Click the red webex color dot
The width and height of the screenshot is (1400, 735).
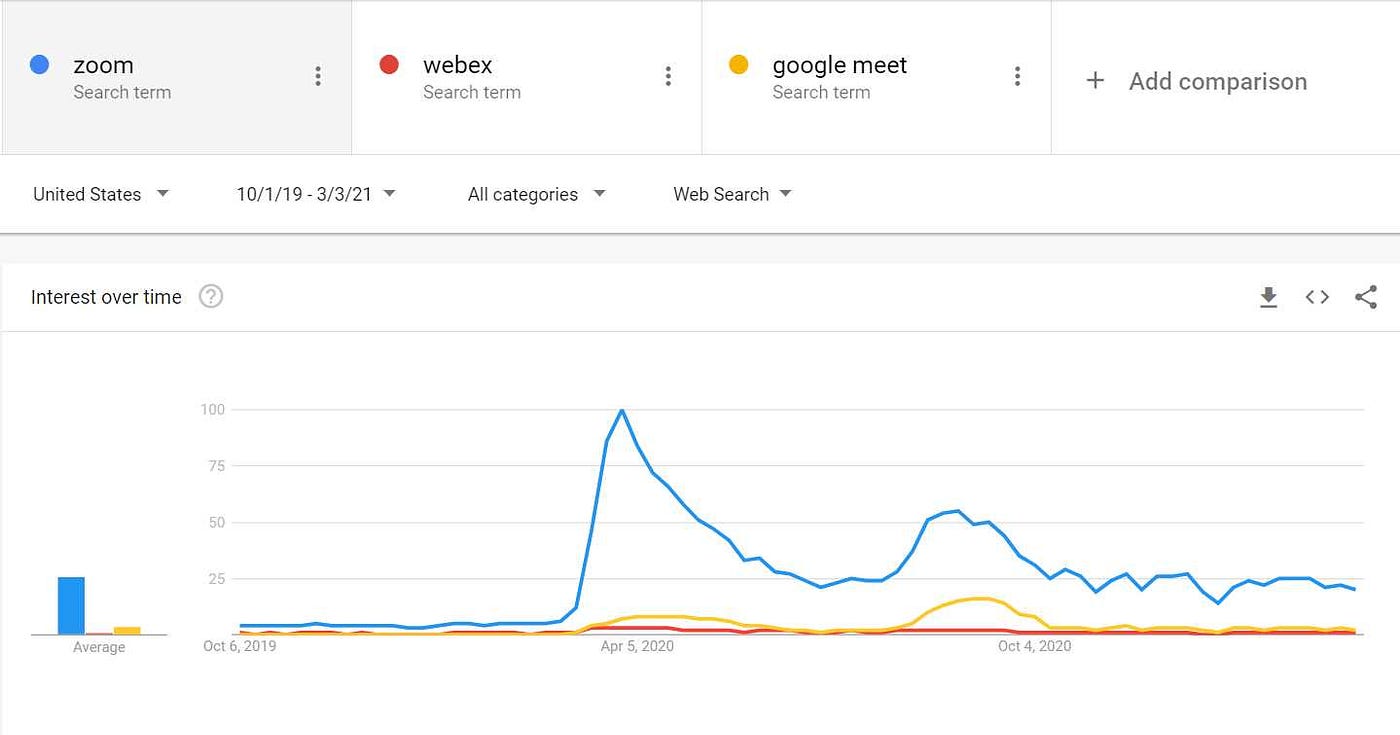pyautogui.click(x=389, y=65)
